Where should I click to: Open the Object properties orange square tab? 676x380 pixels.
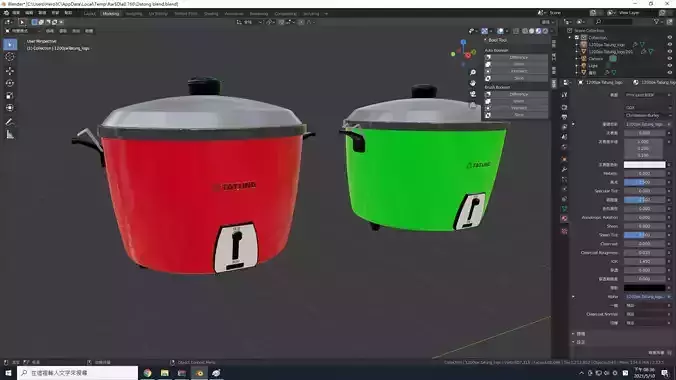coord(564,159)
